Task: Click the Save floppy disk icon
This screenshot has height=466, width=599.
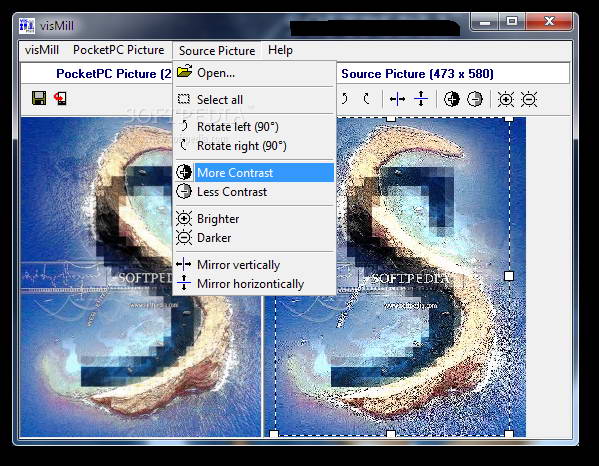Action: [39, 98]
